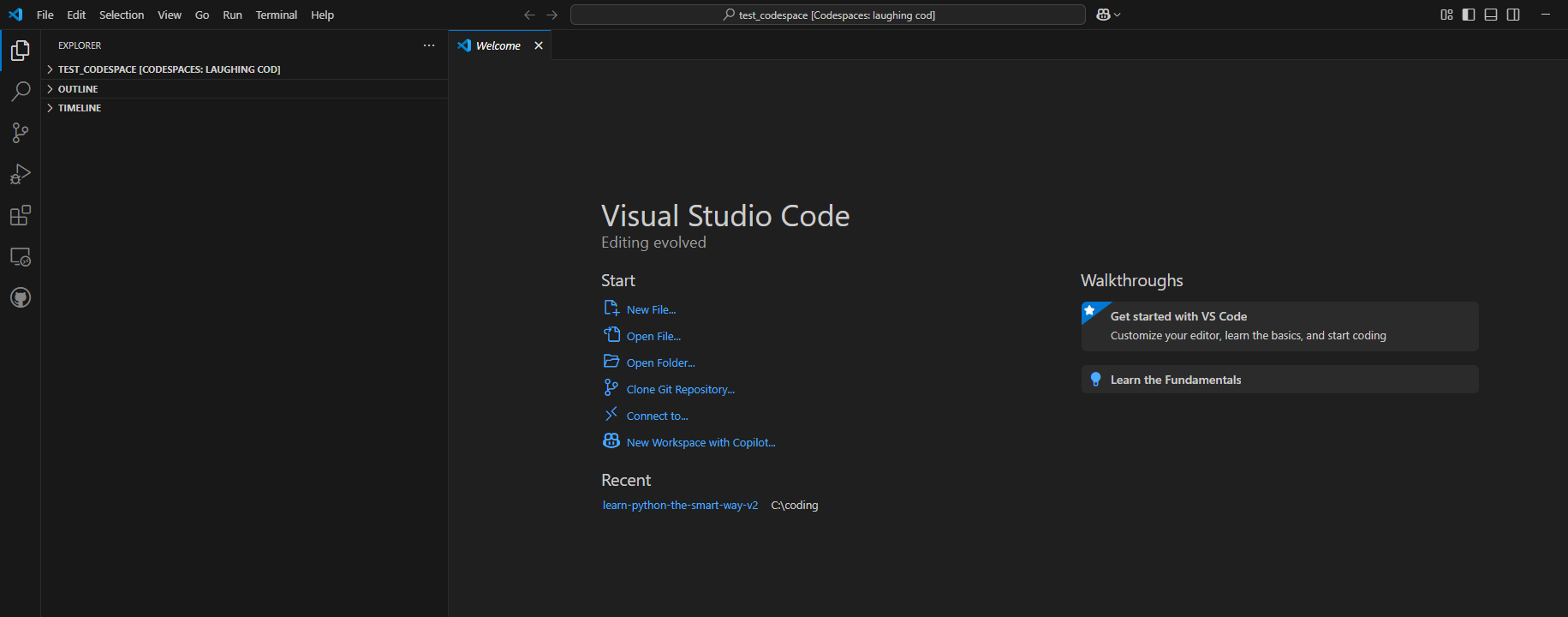The height and width of the screenshot is (617, 1568).
Task: Open the Extensions view
Action: pyautogui.click(x=21, y=215)
